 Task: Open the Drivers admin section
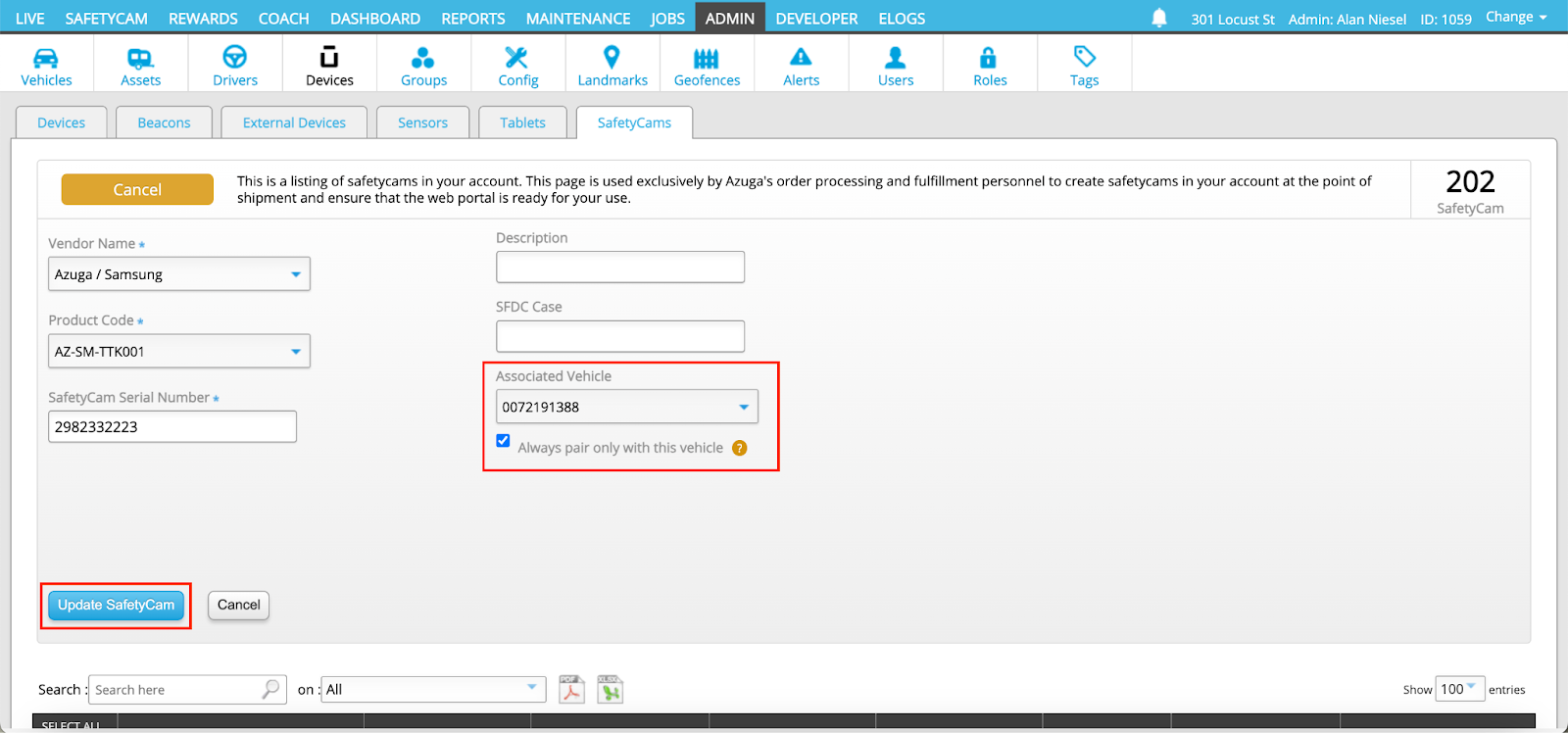pos(235,66)
